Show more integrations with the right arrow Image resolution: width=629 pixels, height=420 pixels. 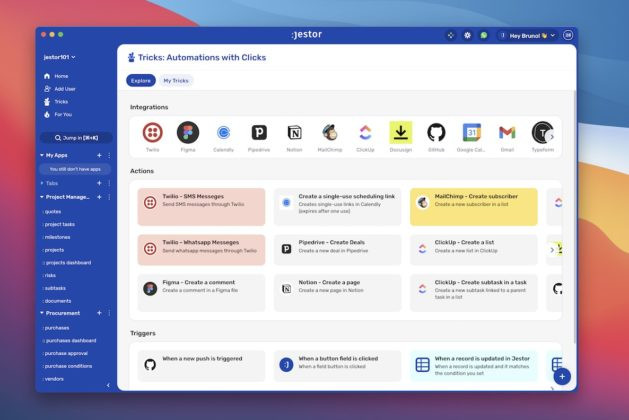(552, 137)
